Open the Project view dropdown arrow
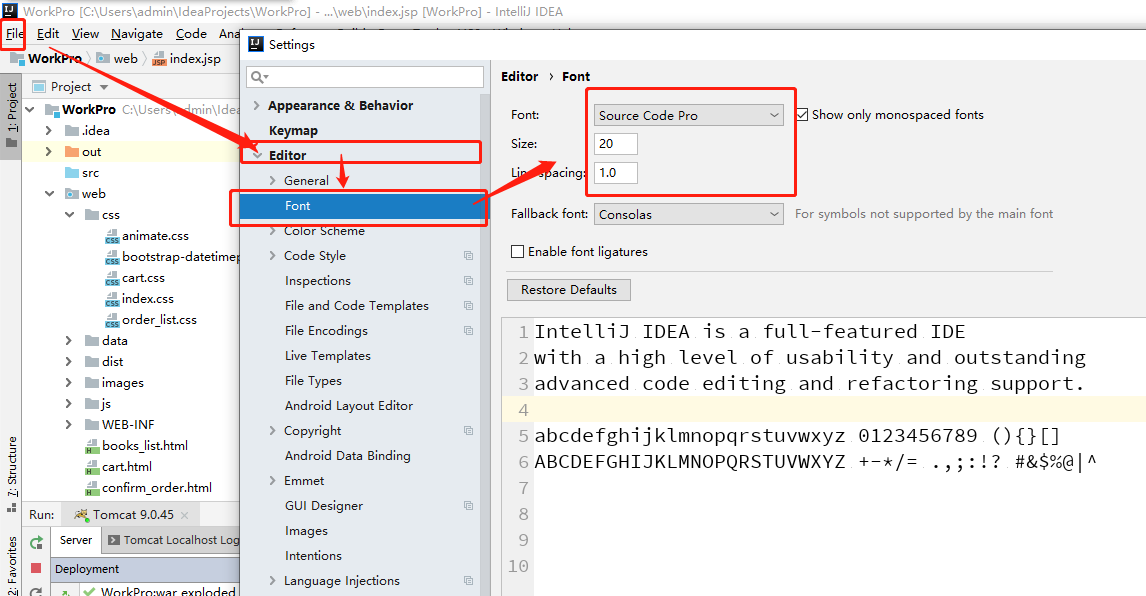Screen dimensions: 1146x596 (x=104, y=87)
